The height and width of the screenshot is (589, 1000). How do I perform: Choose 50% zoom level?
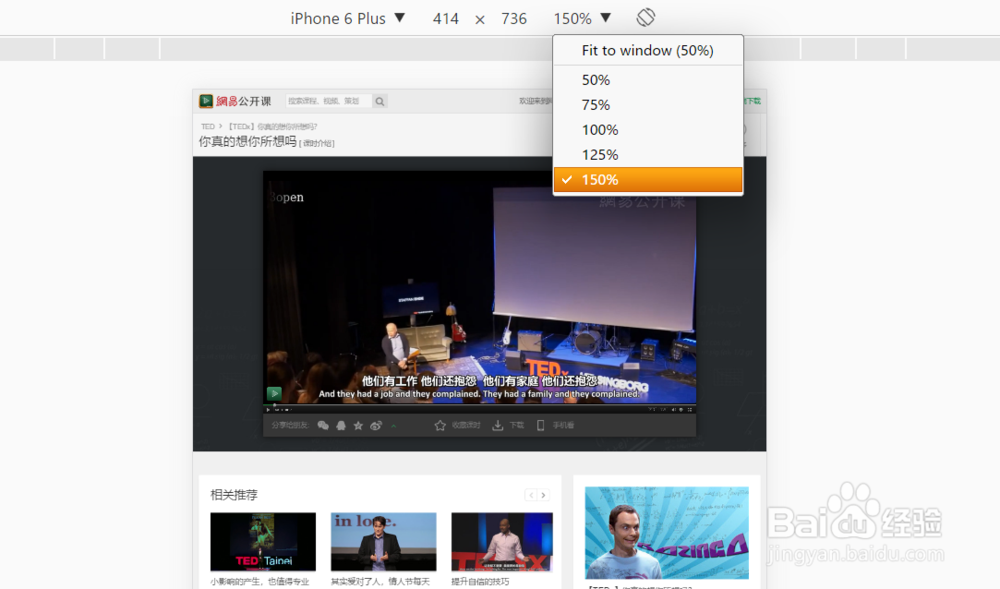(647, 80)
